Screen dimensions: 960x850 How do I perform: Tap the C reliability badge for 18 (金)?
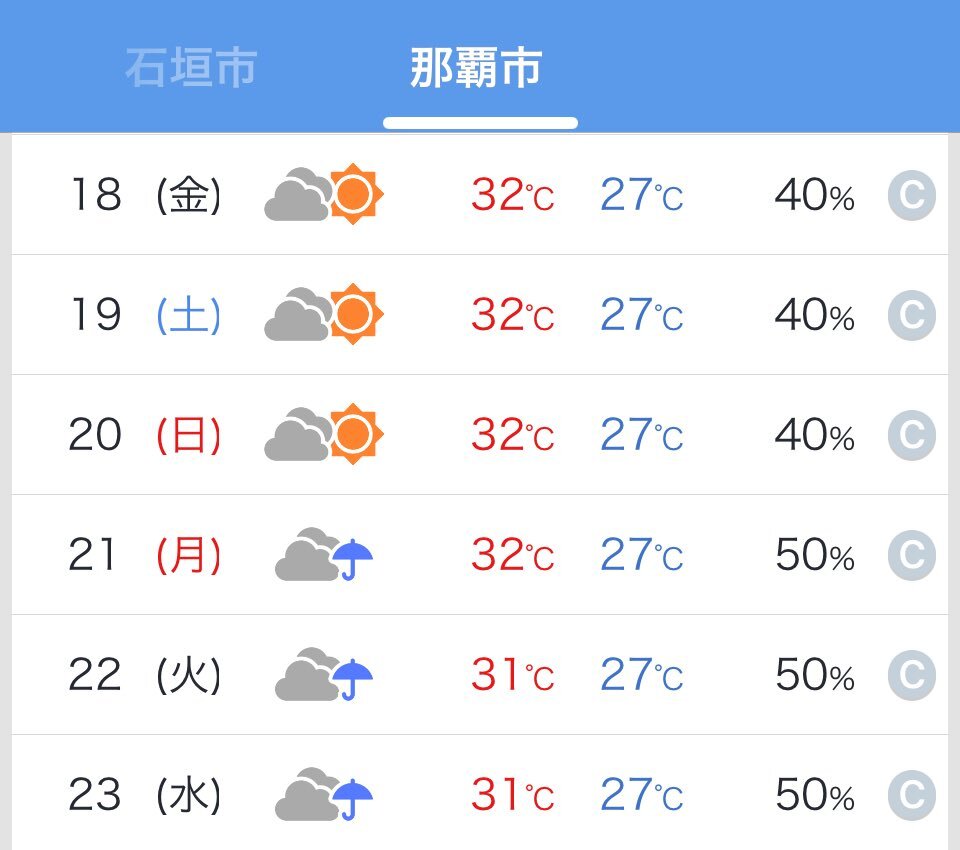click(x=912, y=195)
